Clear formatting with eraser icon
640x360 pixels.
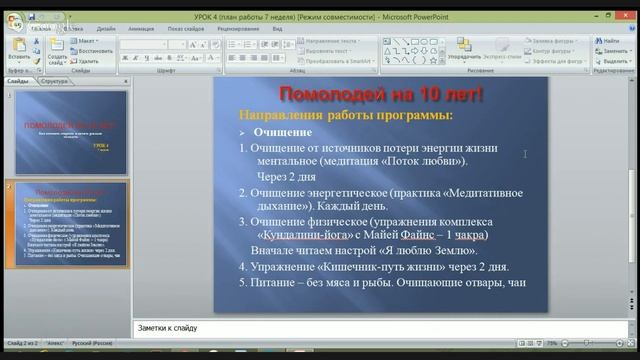coord(215,44)
